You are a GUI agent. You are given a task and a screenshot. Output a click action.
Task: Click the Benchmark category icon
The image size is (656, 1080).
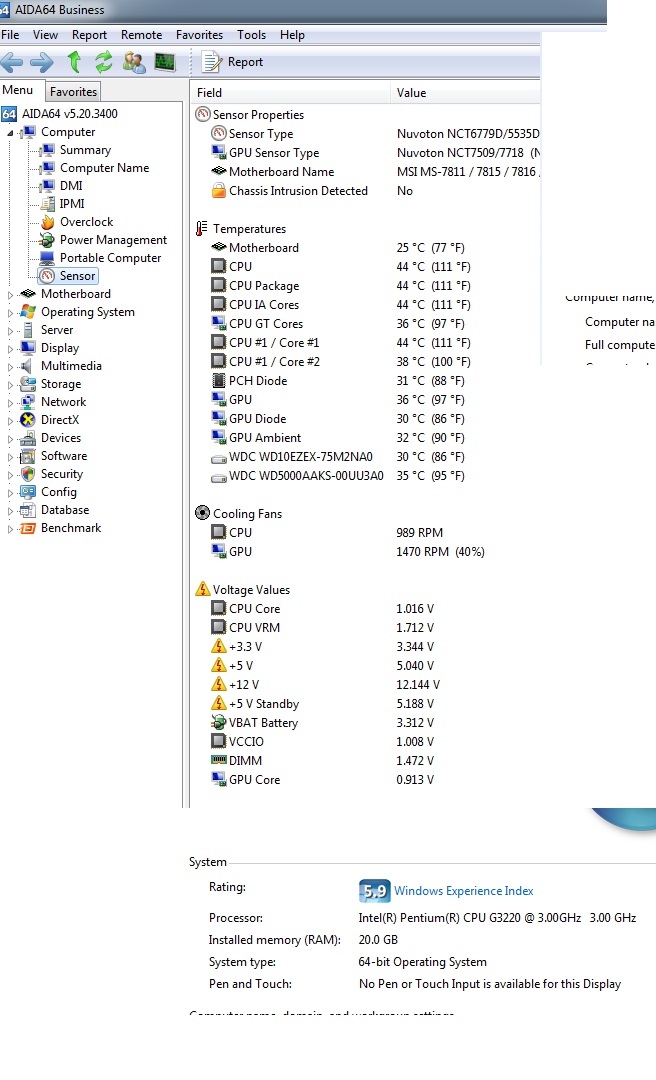28,528
